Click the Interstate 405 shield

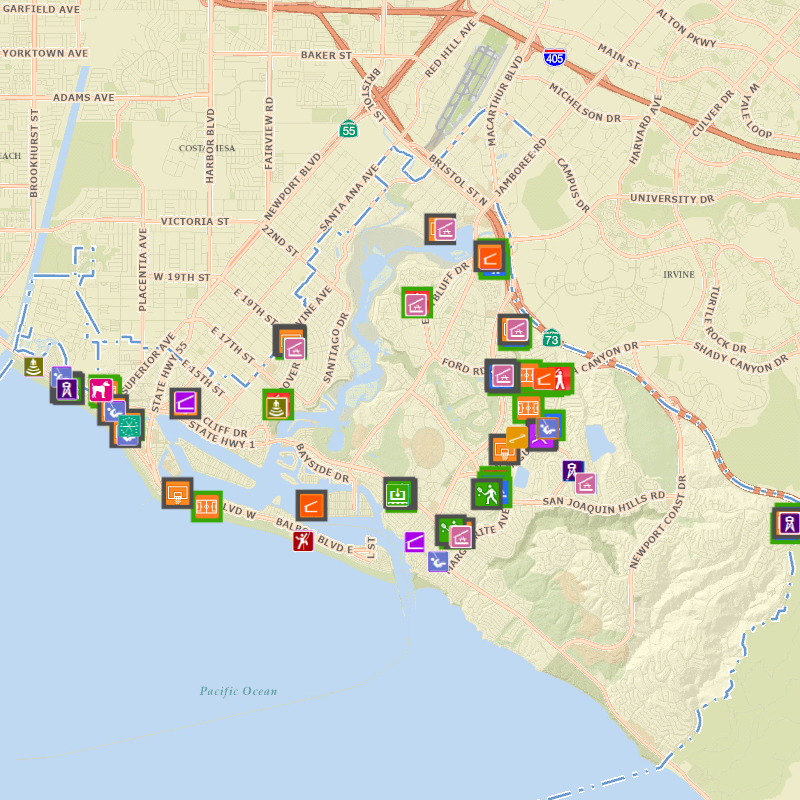click(x=553, y=58)
